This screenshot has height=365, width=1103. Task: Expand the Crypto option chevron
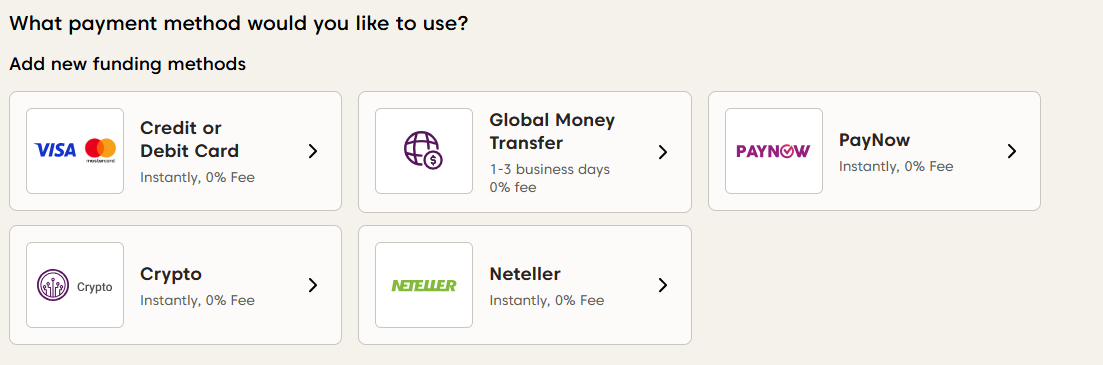tap(313, 285)
